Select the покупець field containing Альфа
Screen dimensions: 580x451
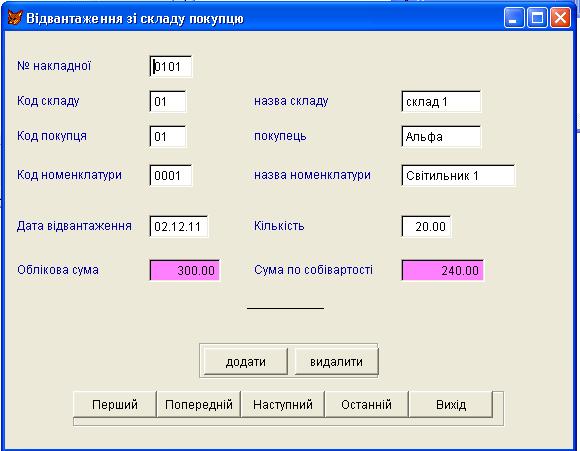(x=441, y=137)
